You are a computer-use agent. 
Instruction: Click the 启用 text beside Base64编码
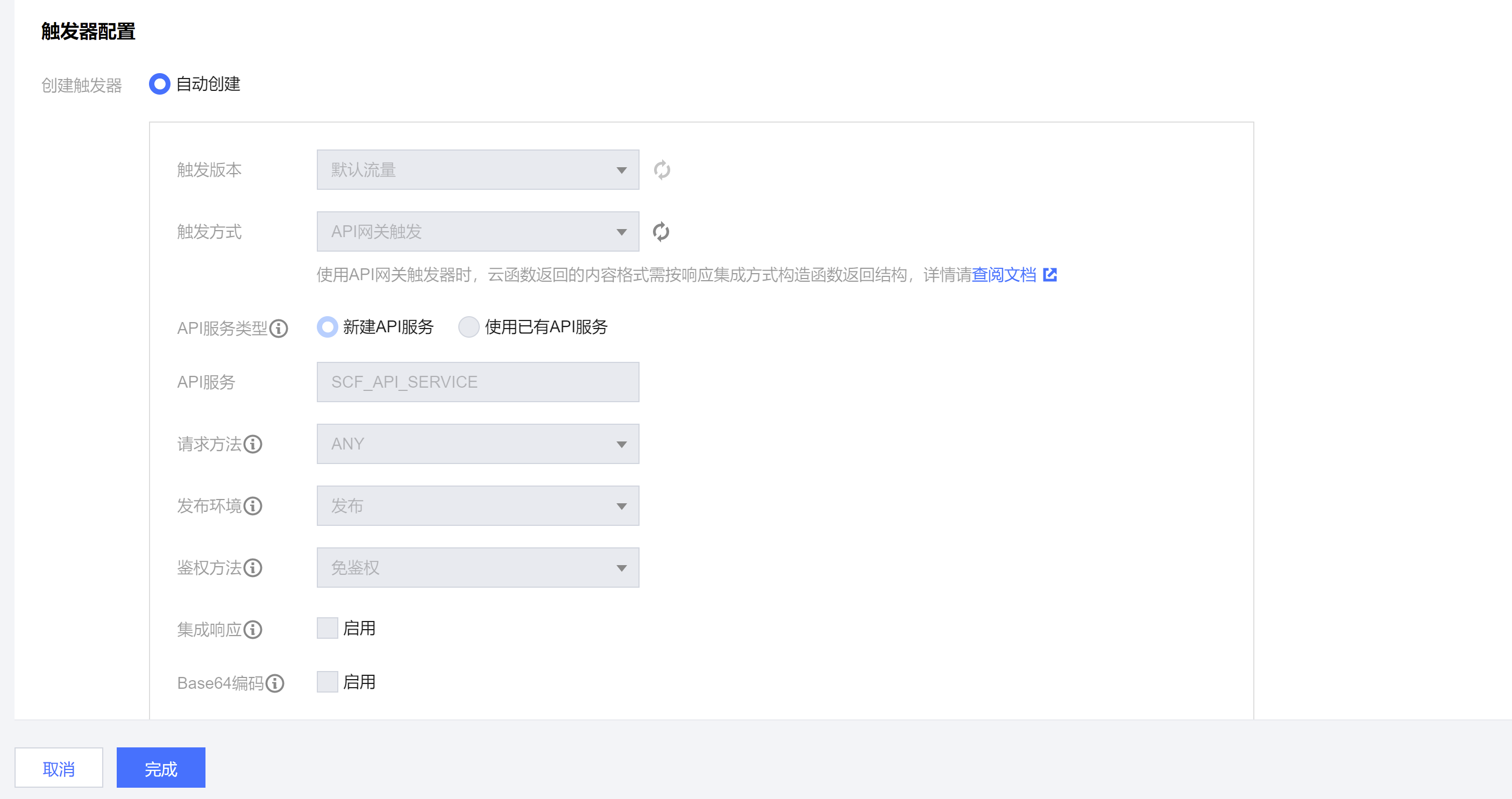tap(359, 682)
